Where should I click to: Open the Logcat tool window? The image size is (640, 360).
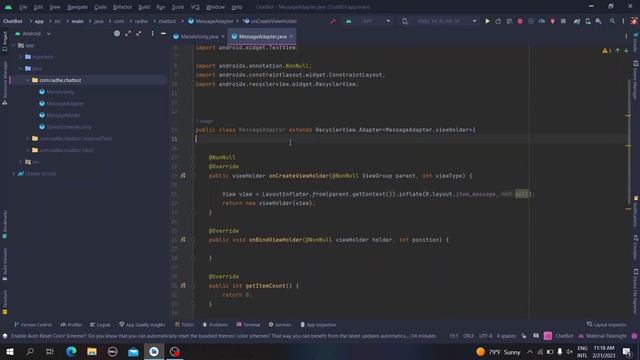tap(100, 324)
